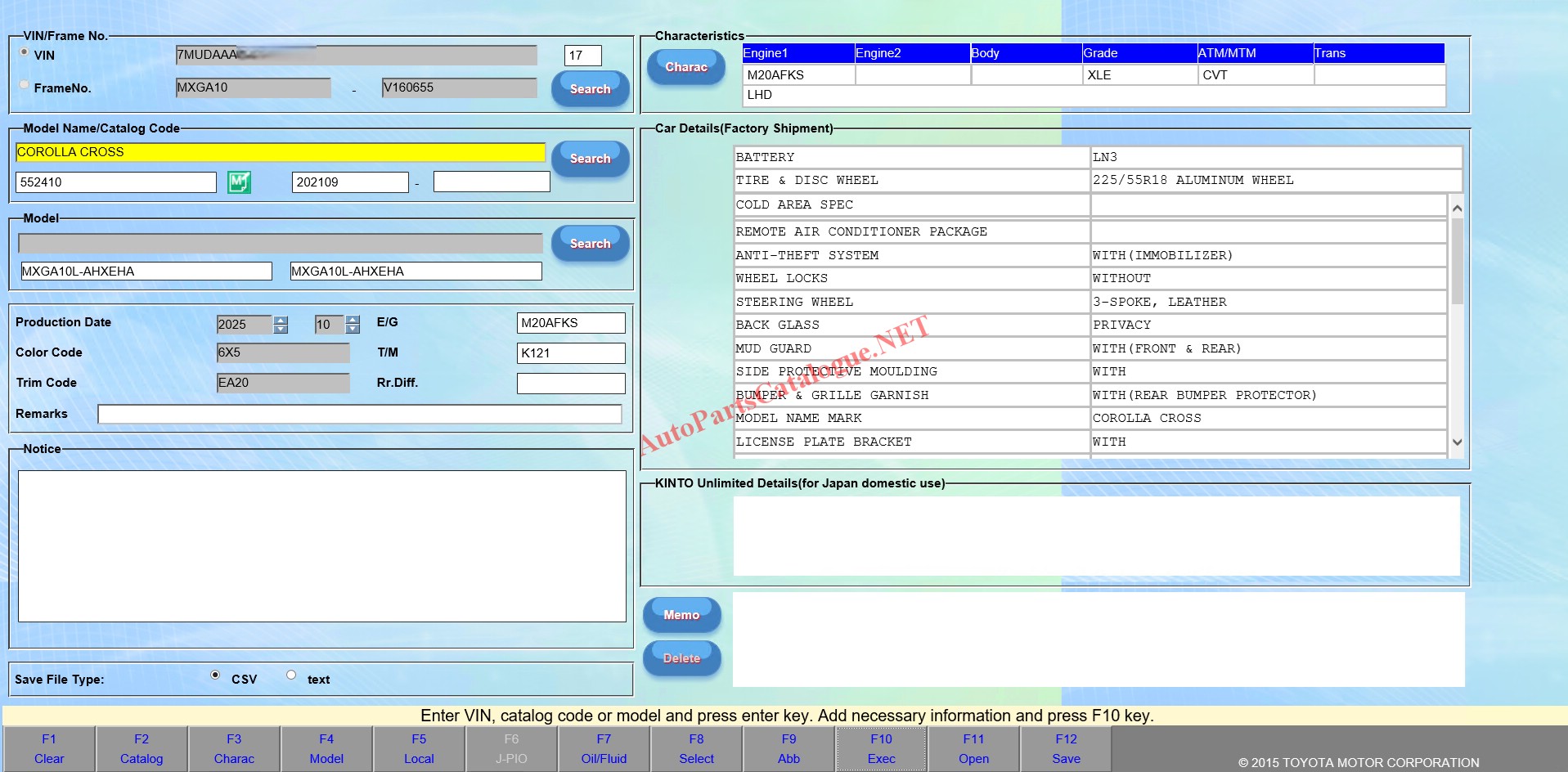Click Search button in VIN/Frame section
This screenshot has width=1568, height=772.
590,88
